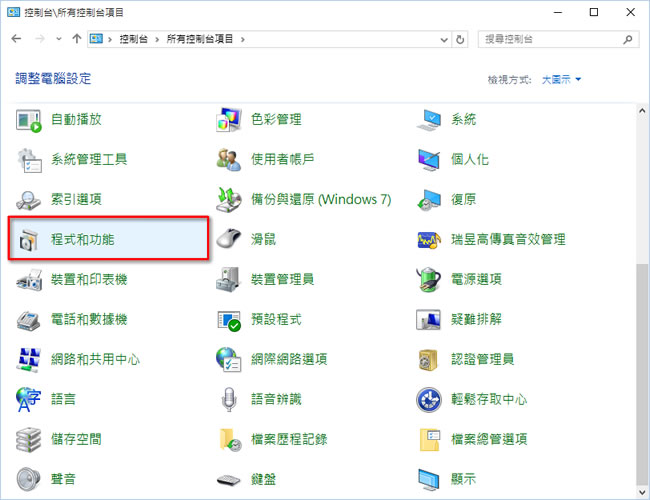Open the 聲音 sound icon
This screenshot has height=500, width=650.
29,480
